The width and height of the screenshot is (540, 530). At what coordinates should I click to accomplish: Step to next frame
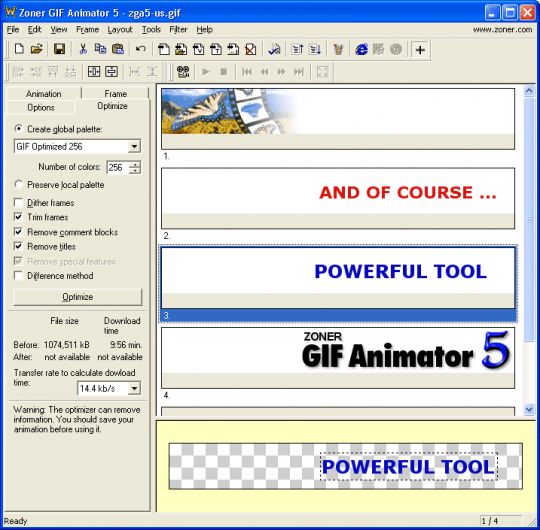pos(281,72)
